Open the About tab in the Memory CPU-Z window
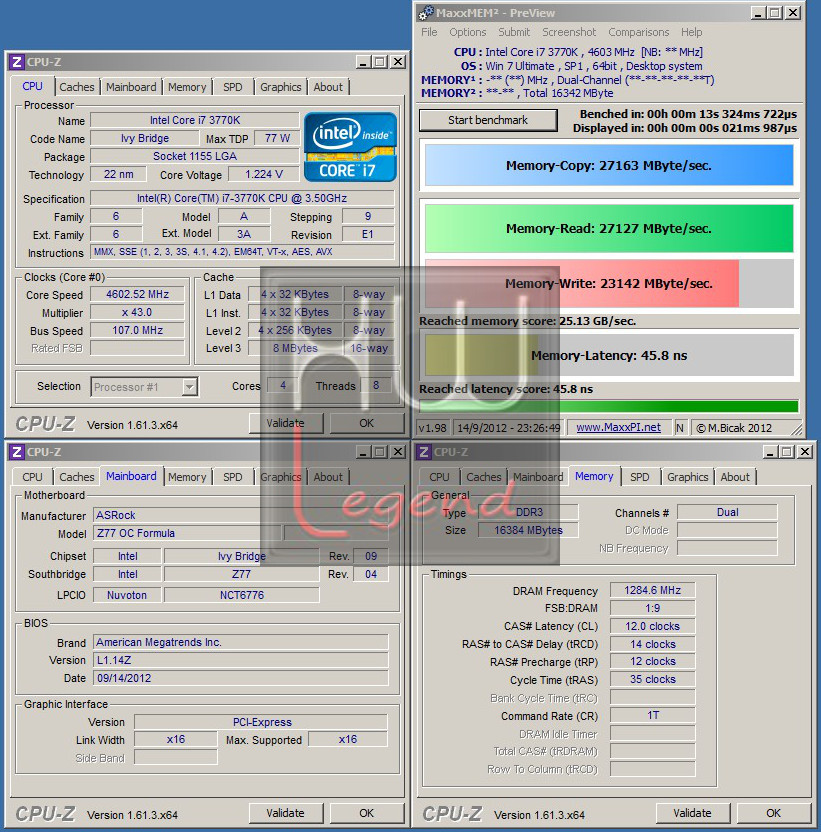This screenshot has width=821, height=832. point(735,477)
